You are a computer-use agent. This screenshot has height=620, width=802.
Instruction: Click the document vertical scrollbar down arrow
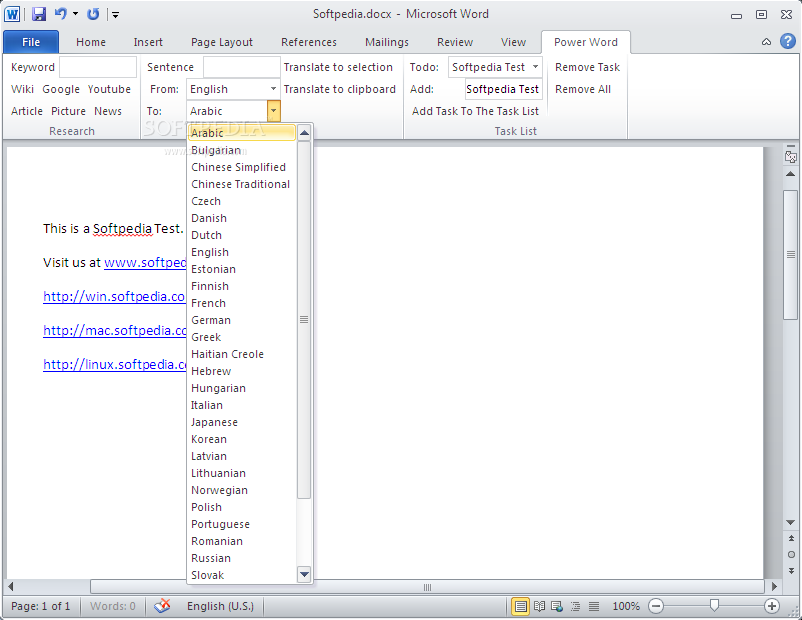(x=790, y=523)
